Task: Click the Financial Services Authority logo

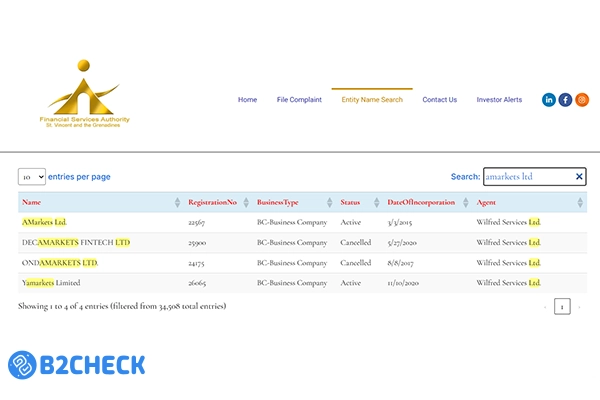Action: (x=87, y=96)
